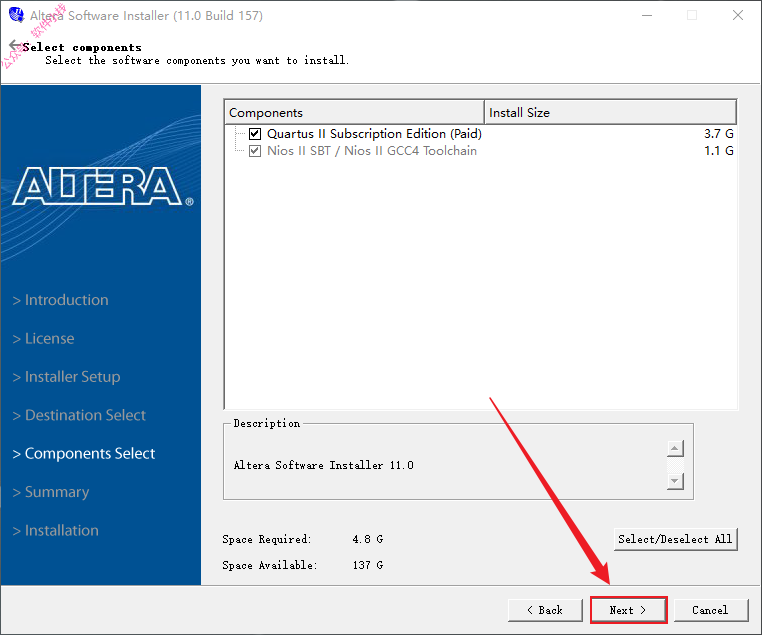The image size is (762, 635).
Task: Click the Altera logo in sidebar
Action: [x=103, y=187]
